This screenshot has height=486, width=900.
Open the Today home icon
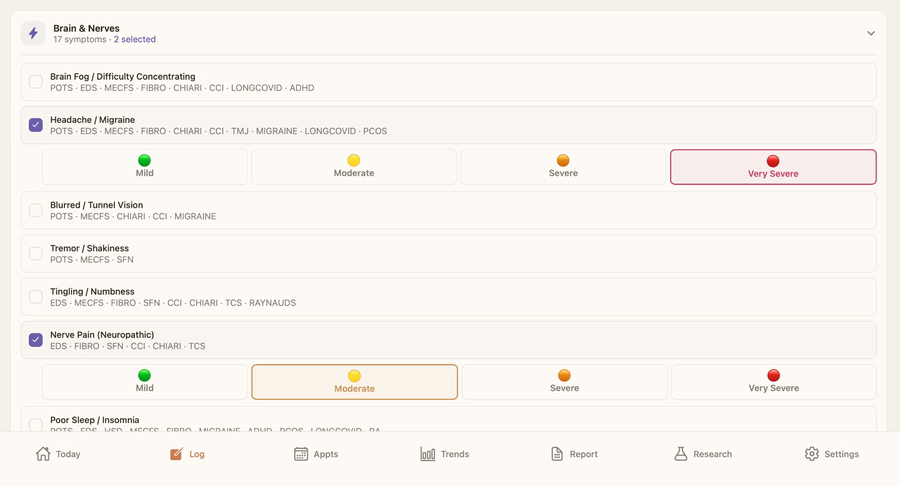43,454
